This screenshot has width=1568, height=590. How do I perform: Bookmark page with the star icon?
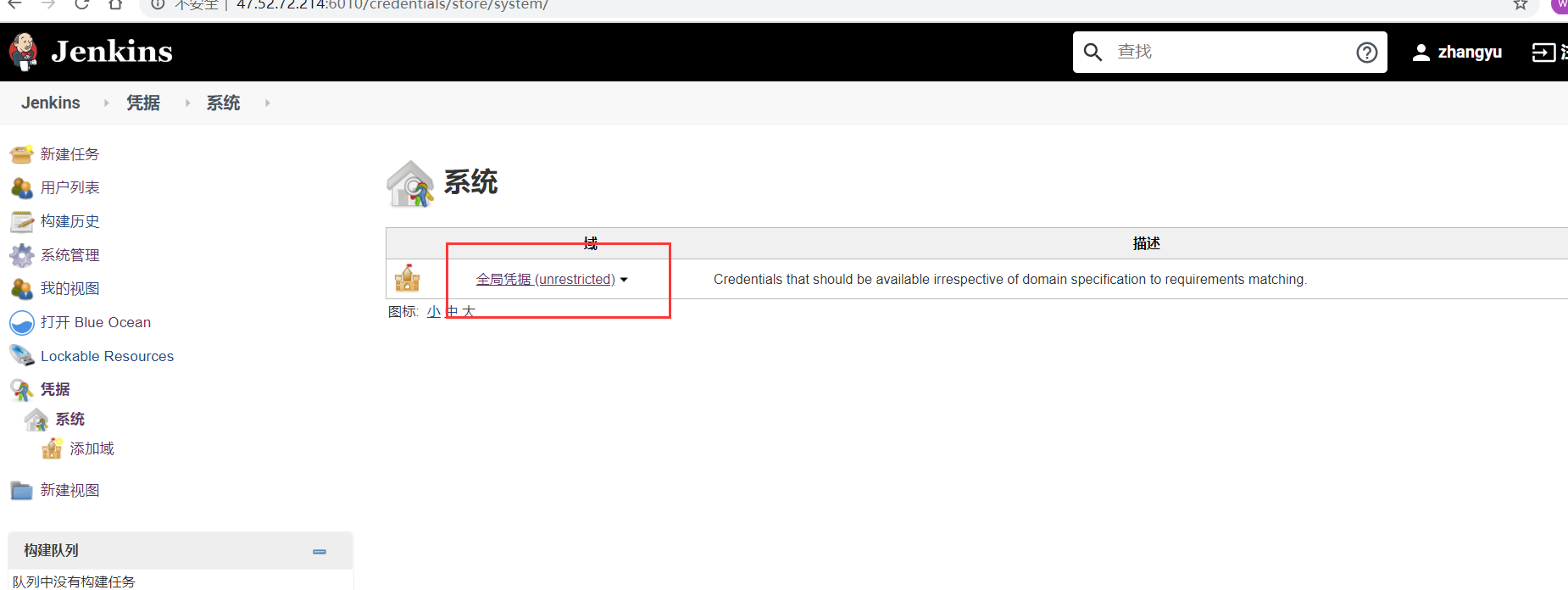[x=1521, y=4]
